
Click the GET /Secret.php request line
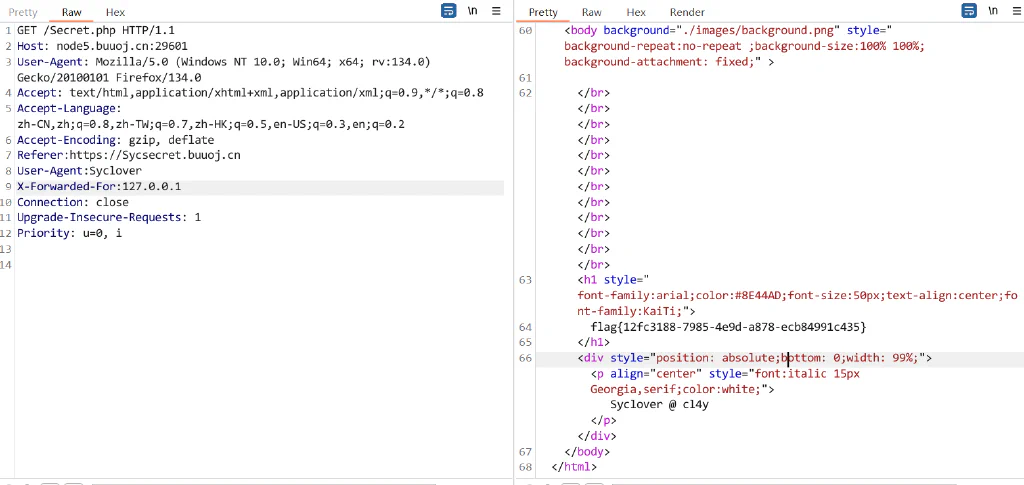pos(96,31)
